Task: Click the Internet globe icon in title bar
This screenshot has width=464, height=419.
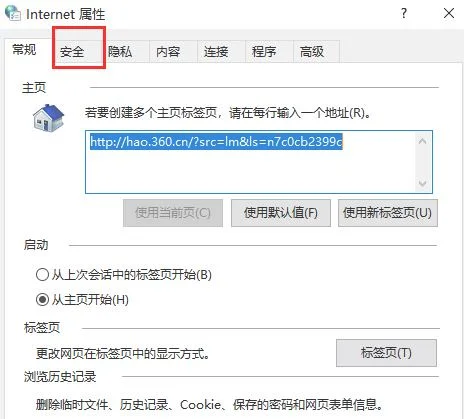Action: (x=13, y=13)
